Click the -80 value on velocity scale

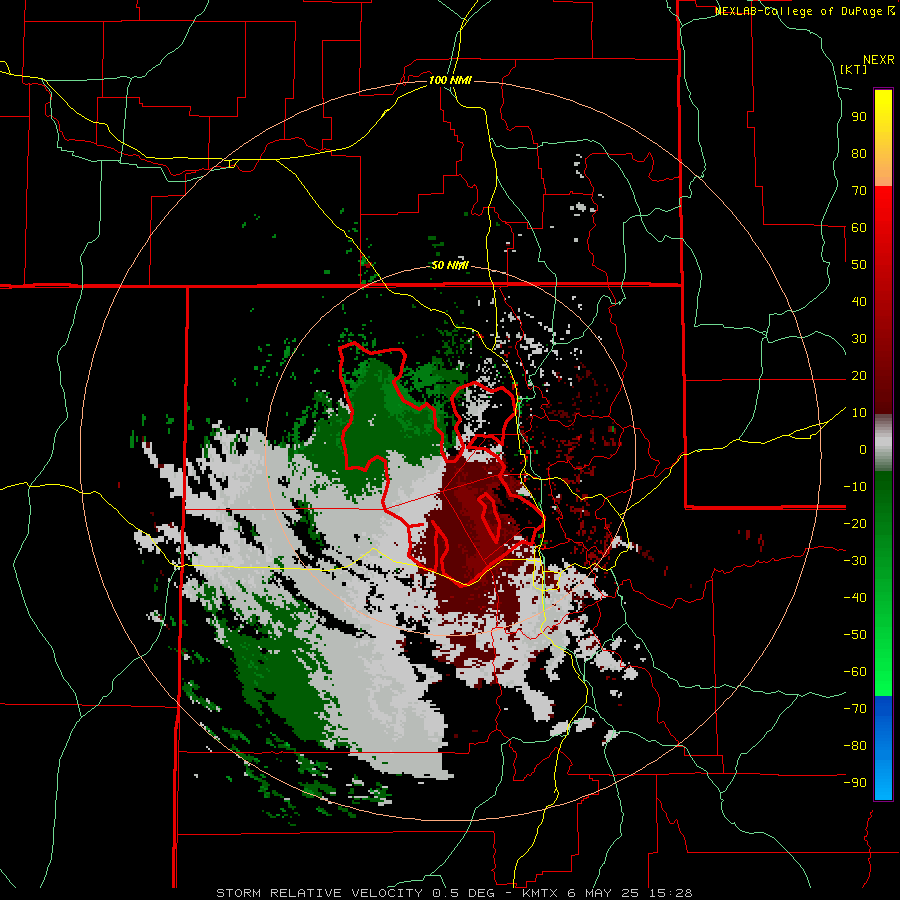[855, 746]
